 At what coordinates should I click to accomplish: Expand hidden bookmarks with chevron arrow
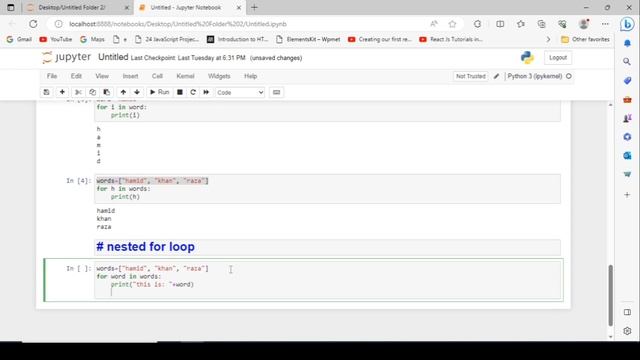548,39
